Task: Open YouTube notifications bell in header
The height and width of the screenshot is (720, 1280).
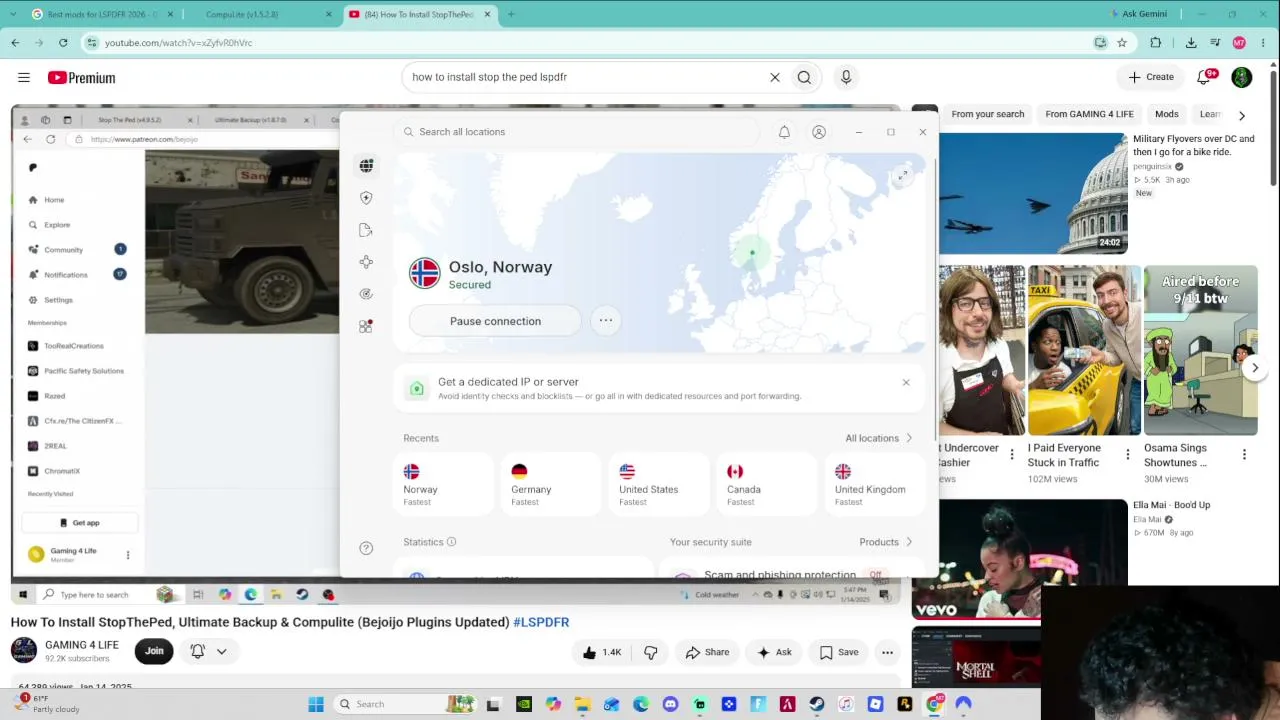Action: click(x=1205, y=77)
